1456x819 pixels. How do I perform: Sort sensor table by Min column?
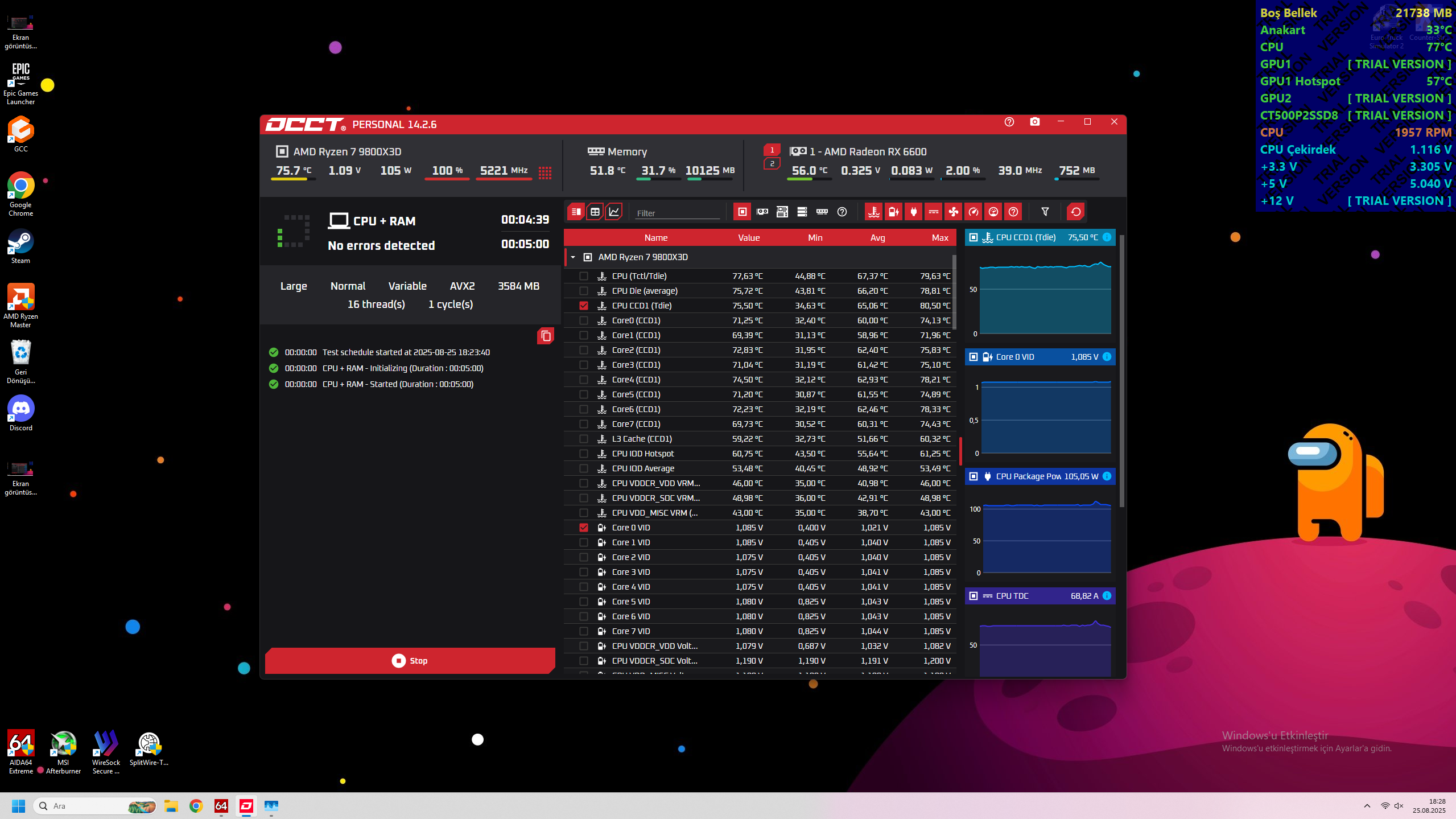click(x=815, y=238)
